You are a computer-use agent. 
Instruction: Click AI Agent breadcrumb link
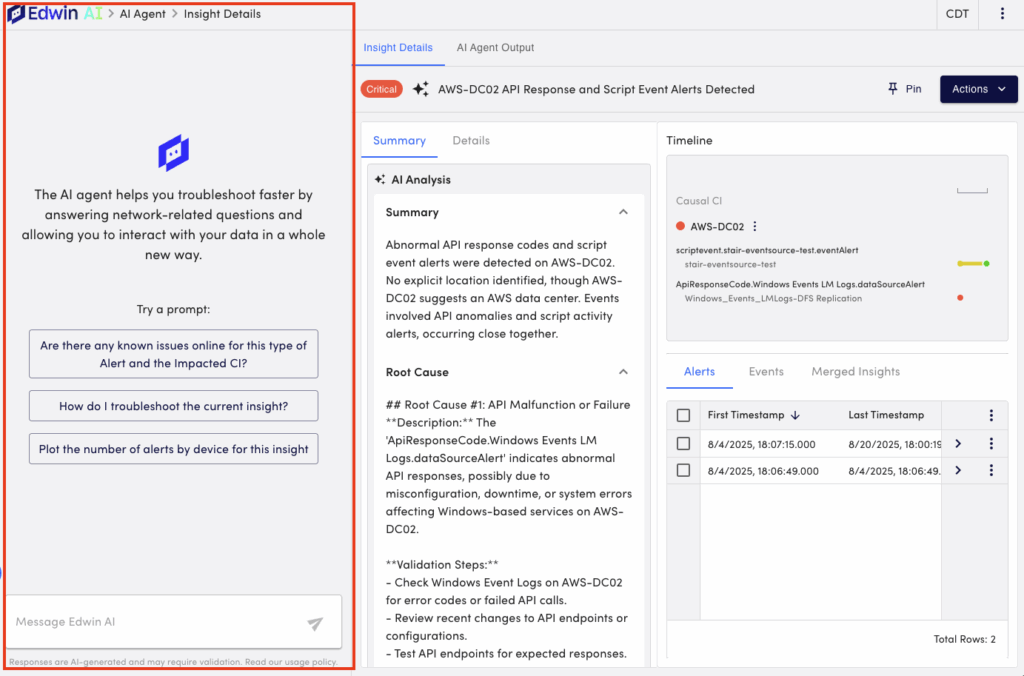pyautogui.click(x=142, y=14)
